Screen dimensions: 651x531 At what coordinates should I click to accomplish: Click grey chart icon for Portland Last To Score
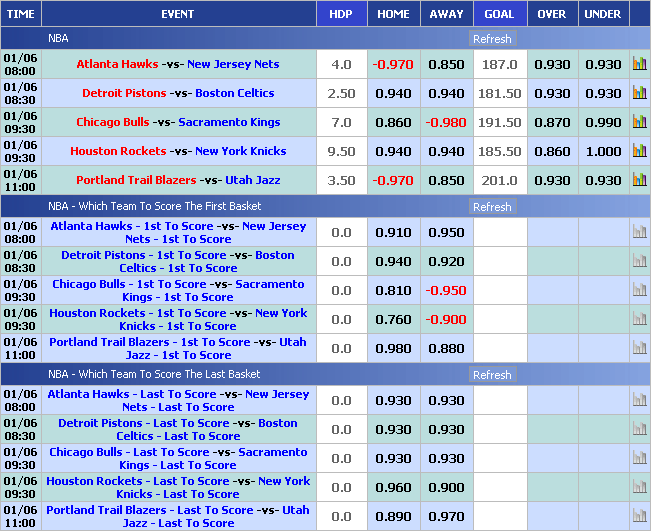click(x=639, y=516)
